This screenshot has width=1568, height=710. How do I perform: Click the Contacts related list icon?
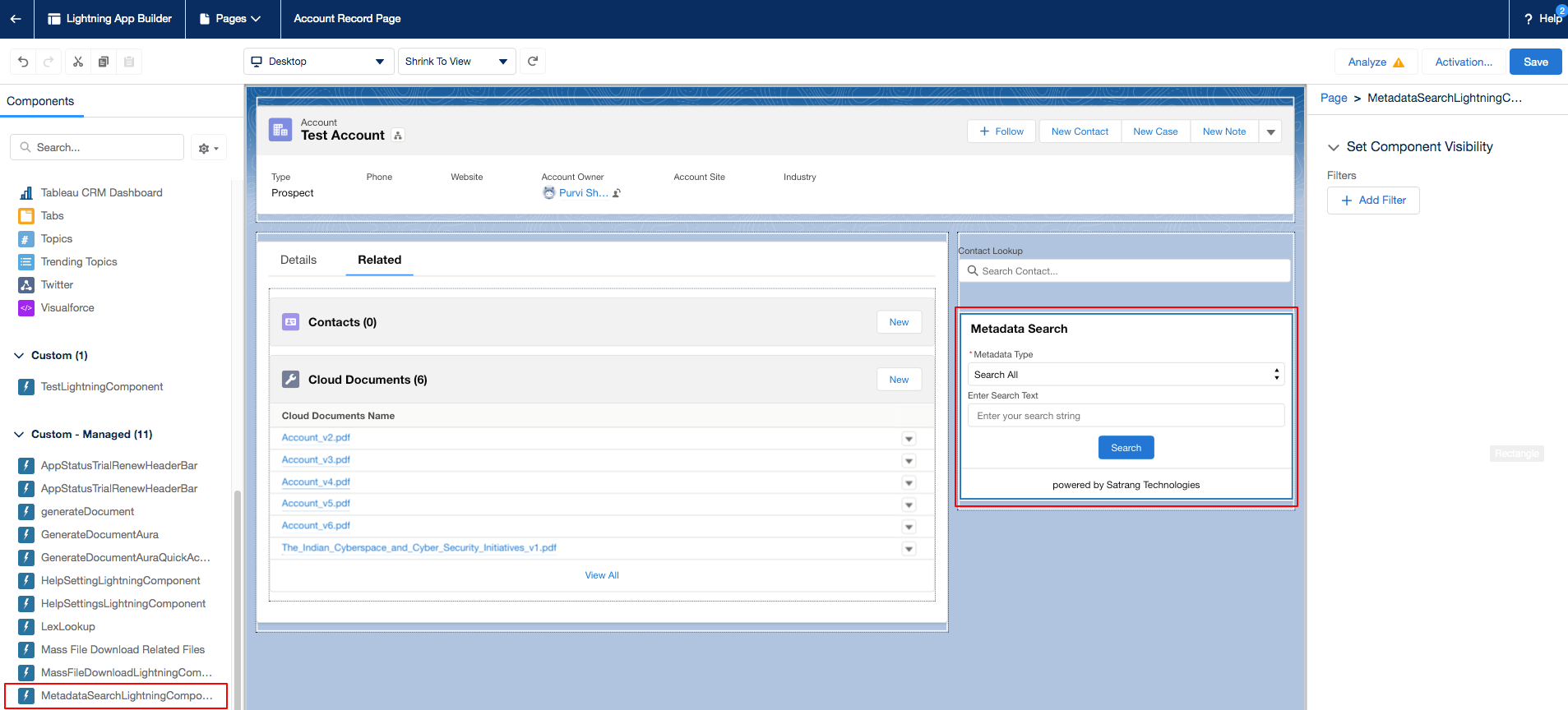(x=290, y=322)
